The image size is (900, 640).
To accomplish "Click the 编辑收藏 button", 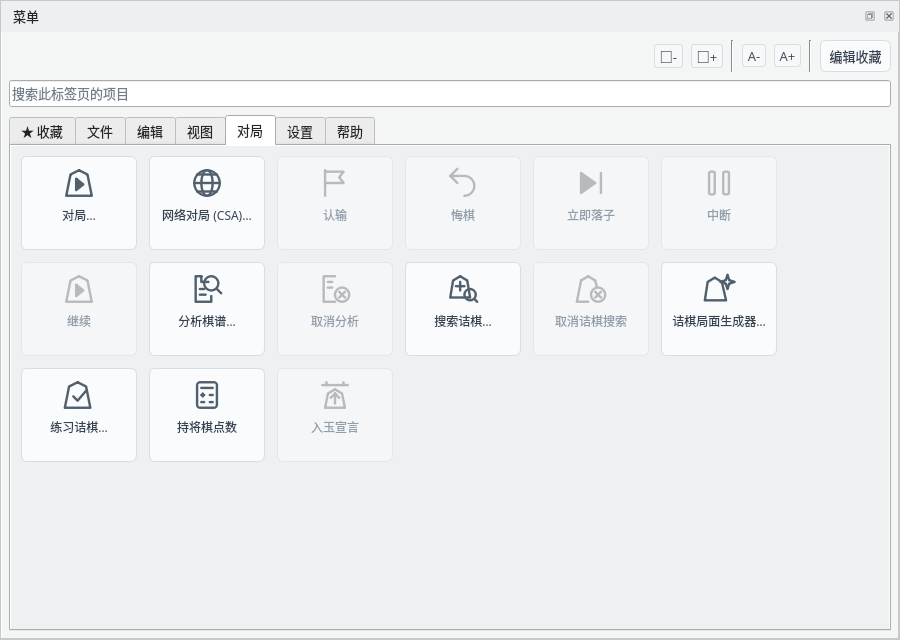I will [855, 57].
